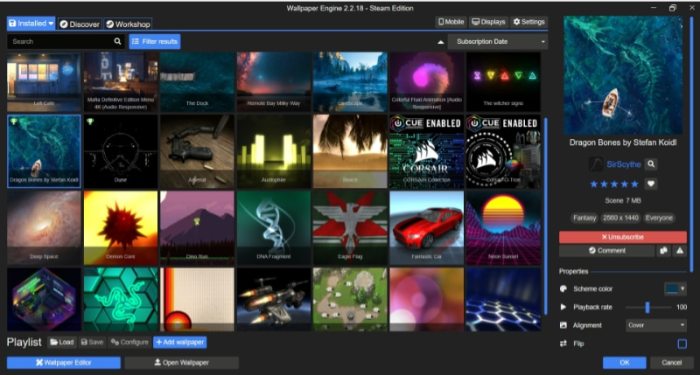Click the Playback rate slider handle
Image resolution: width=700 pixels, height=375 pixels.
point(647,307)
